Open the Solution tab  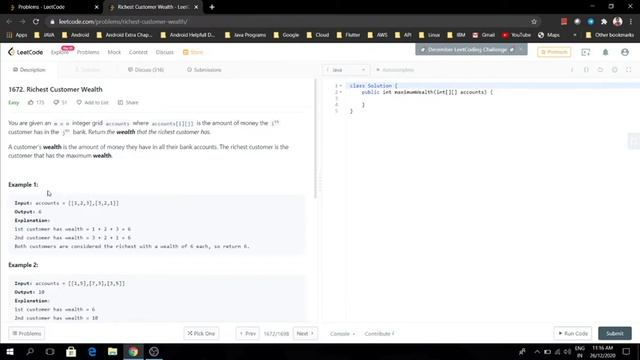coord(88,70)
